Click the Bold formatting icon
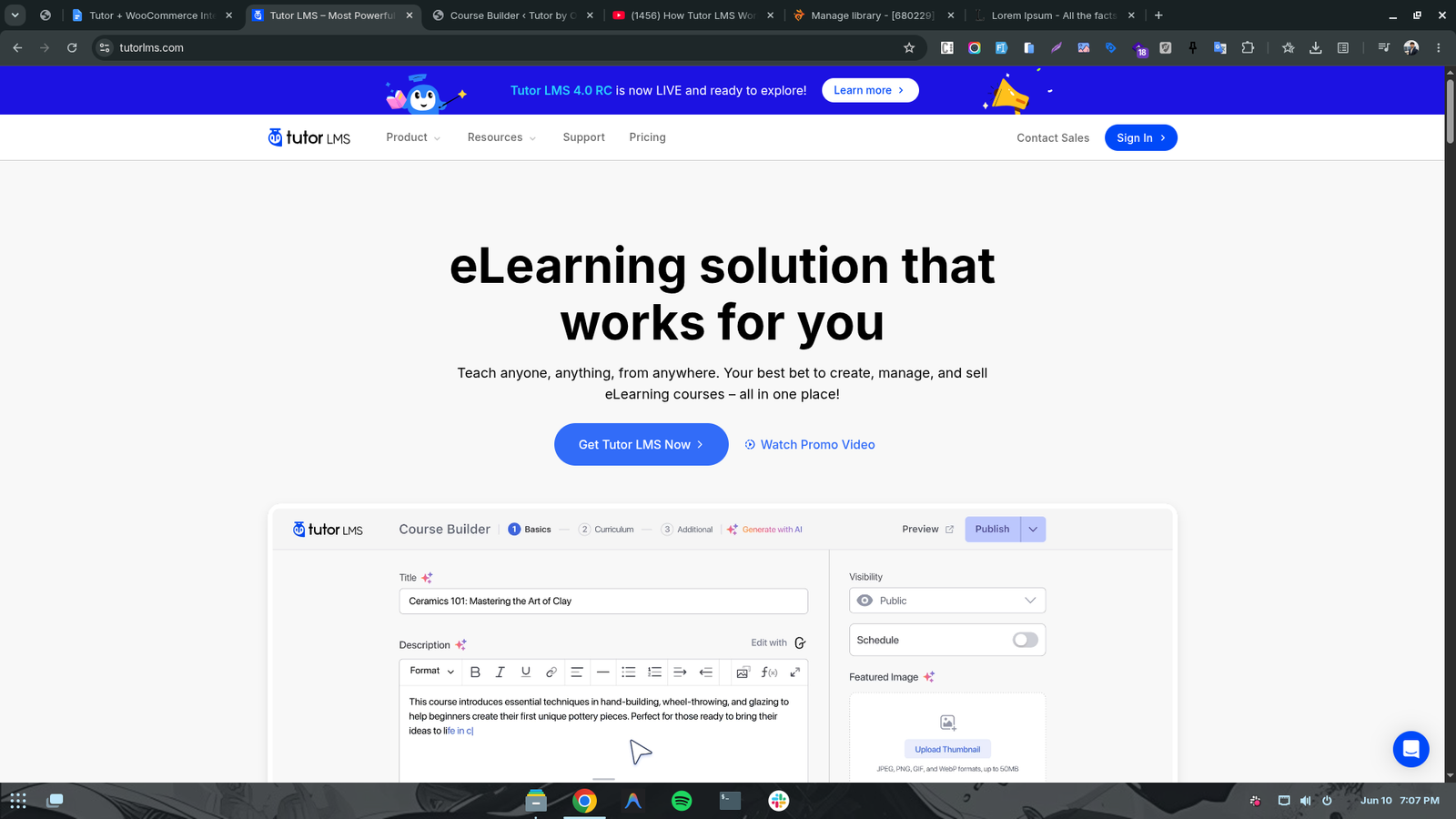 tap(475, 672)
